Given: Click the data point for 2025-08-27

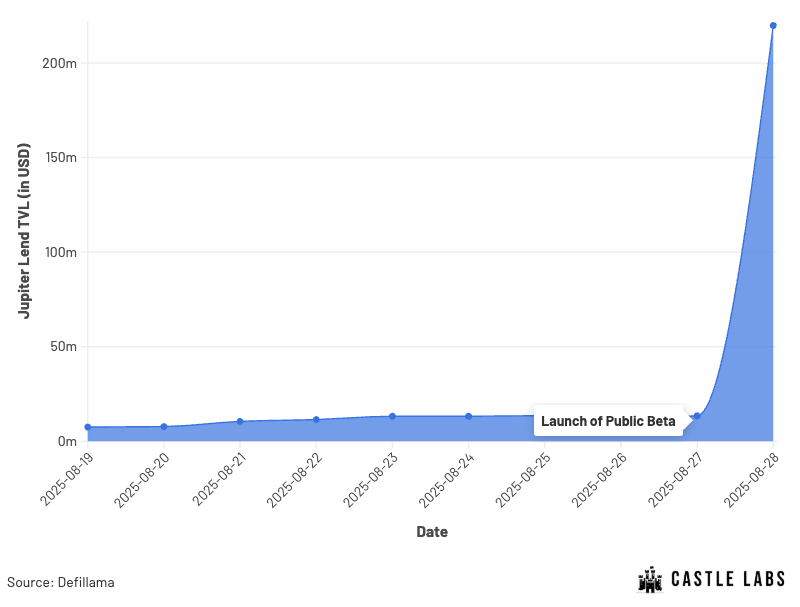Looking at the screenshot, I should (x=697, y=416).
